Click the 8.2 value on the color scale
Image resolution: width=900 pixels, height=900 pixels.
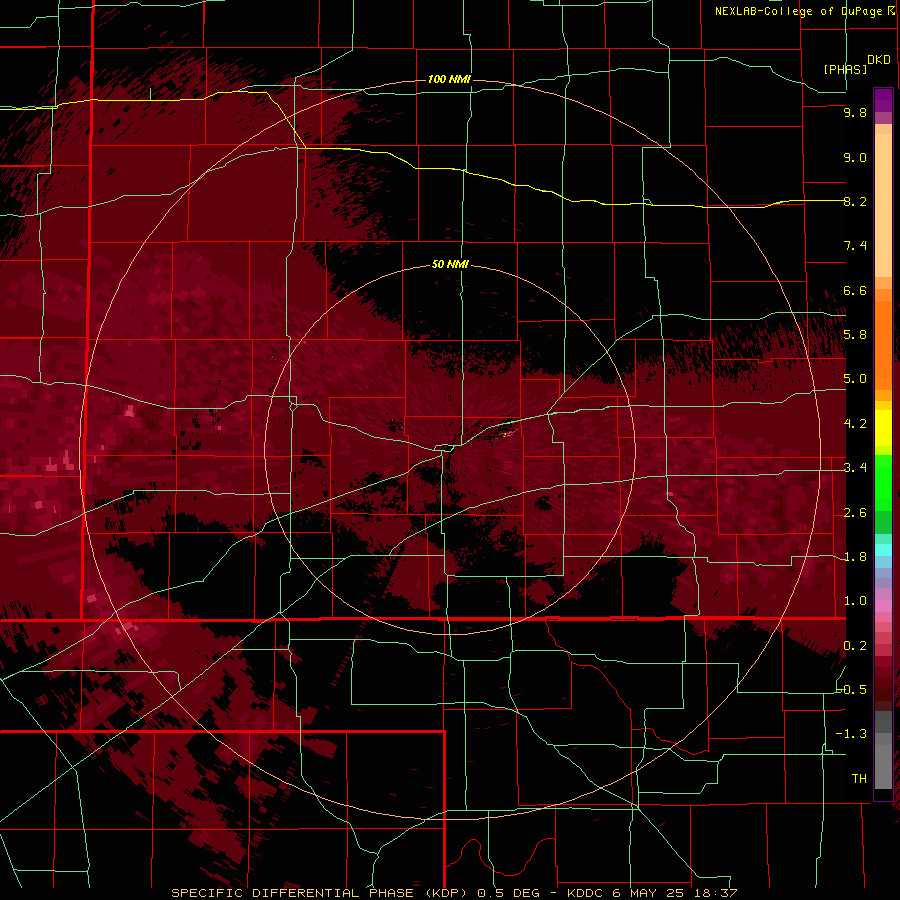855,201
